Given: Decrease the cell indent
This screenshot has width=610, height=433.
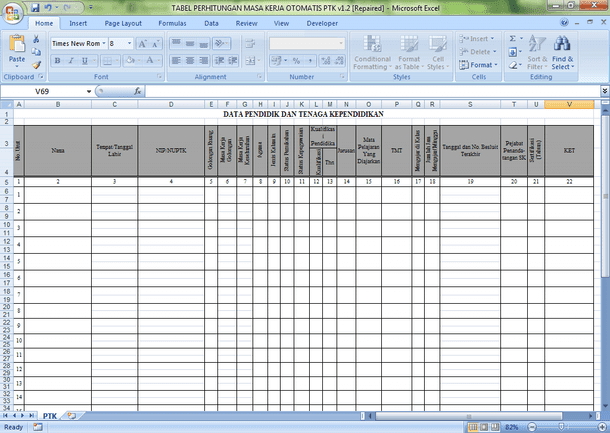Looking at the screenshot, I should coord(219,61).
